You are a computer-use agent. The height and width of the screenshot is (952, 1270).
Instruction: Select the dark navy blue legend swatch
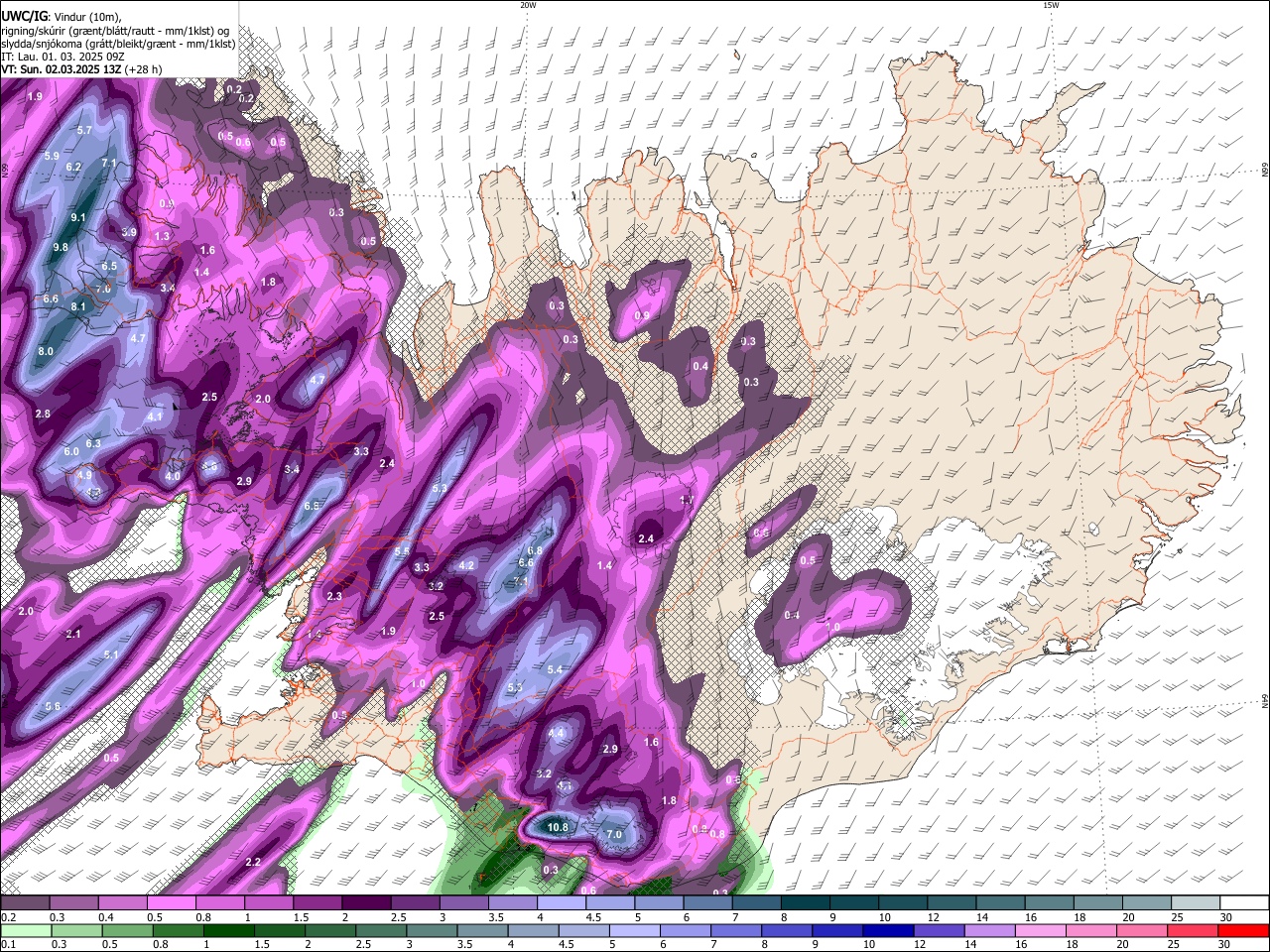(888, 930)
